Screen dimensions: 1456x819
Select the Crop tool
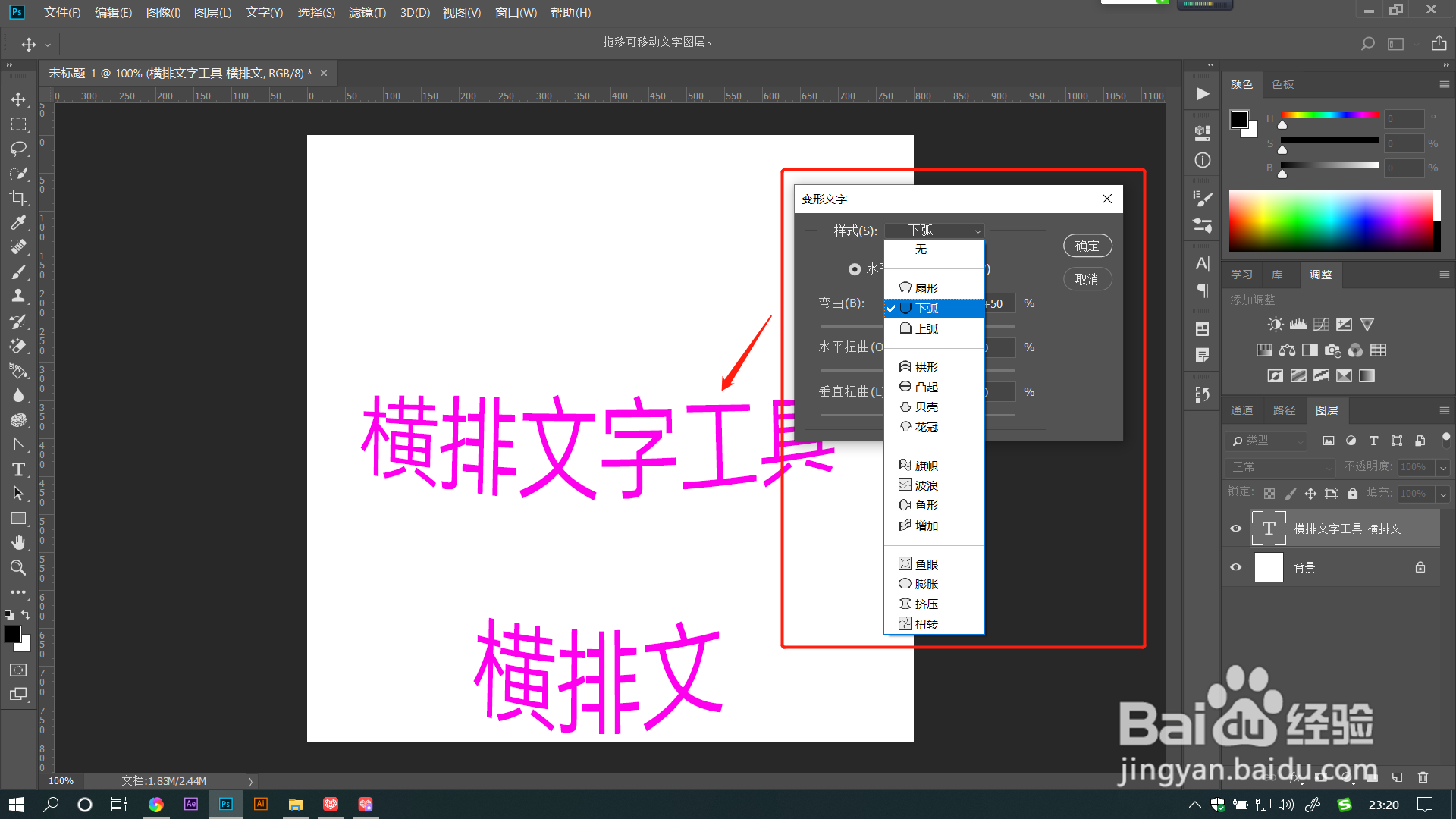click(x=18, y=198)
